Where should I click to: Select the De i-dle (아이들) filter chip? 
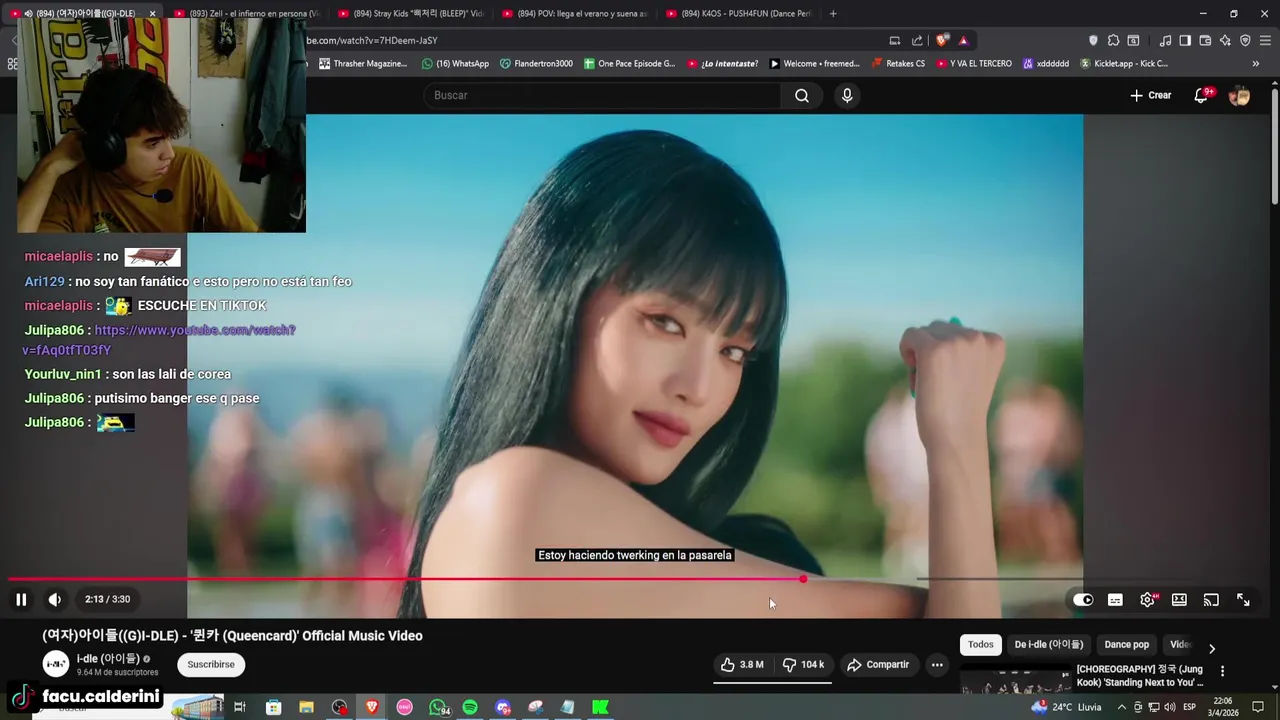point(1049,645)
